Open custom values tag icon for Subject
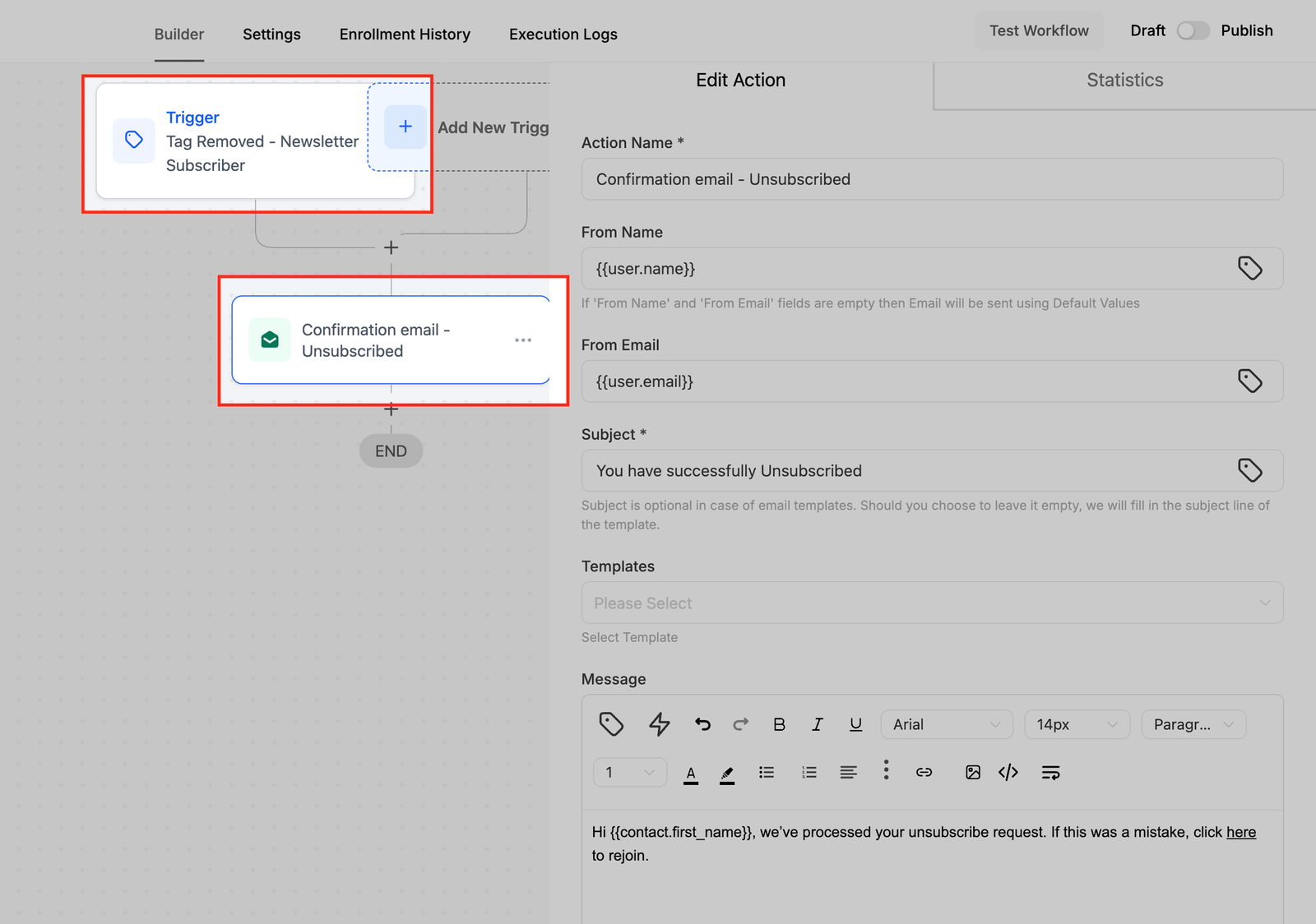The width and height of the screenshot is (1316, 924). tap(1249, 470)
